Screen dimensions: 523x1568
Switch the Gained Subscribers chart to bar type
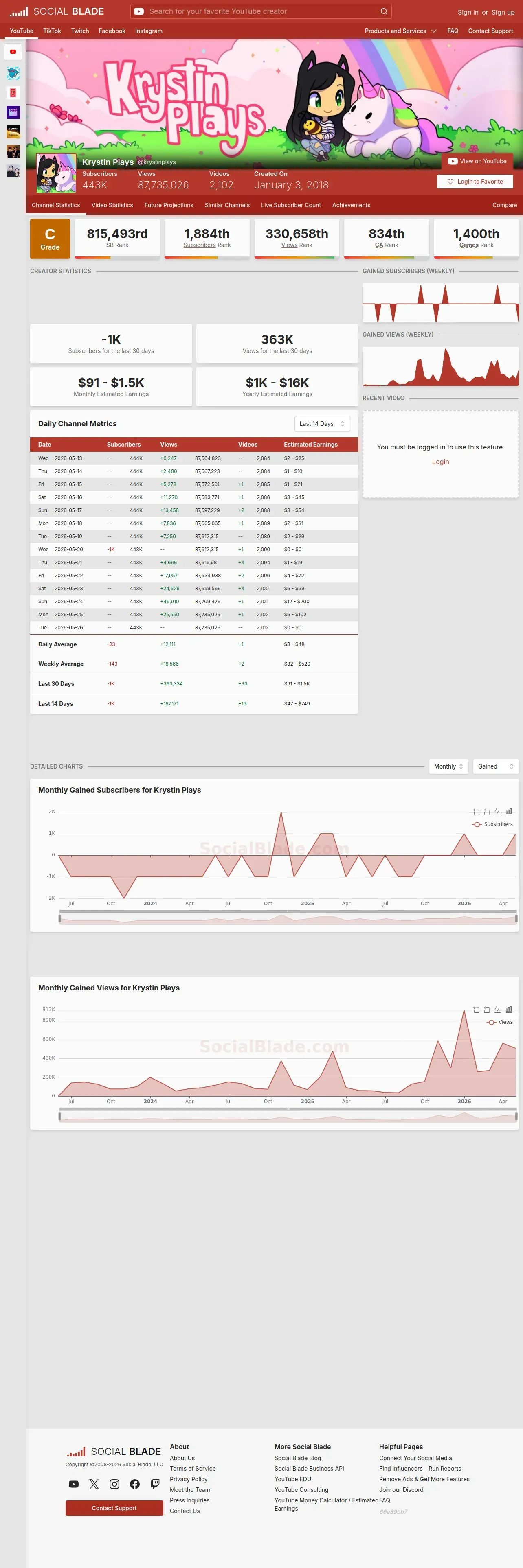[x=508, y=812]
